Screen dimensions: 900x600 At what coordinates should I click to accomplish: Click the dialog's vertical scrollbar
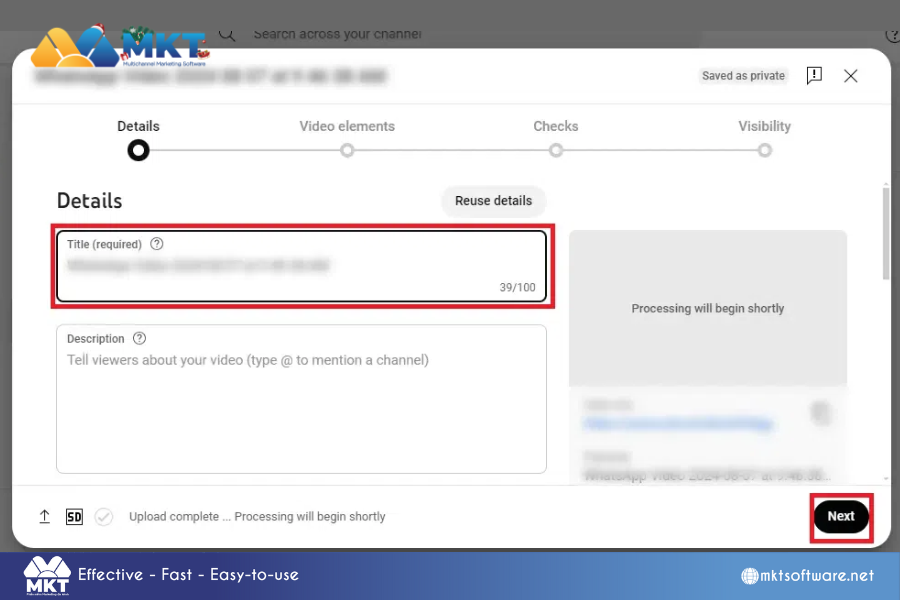(886, 233)
